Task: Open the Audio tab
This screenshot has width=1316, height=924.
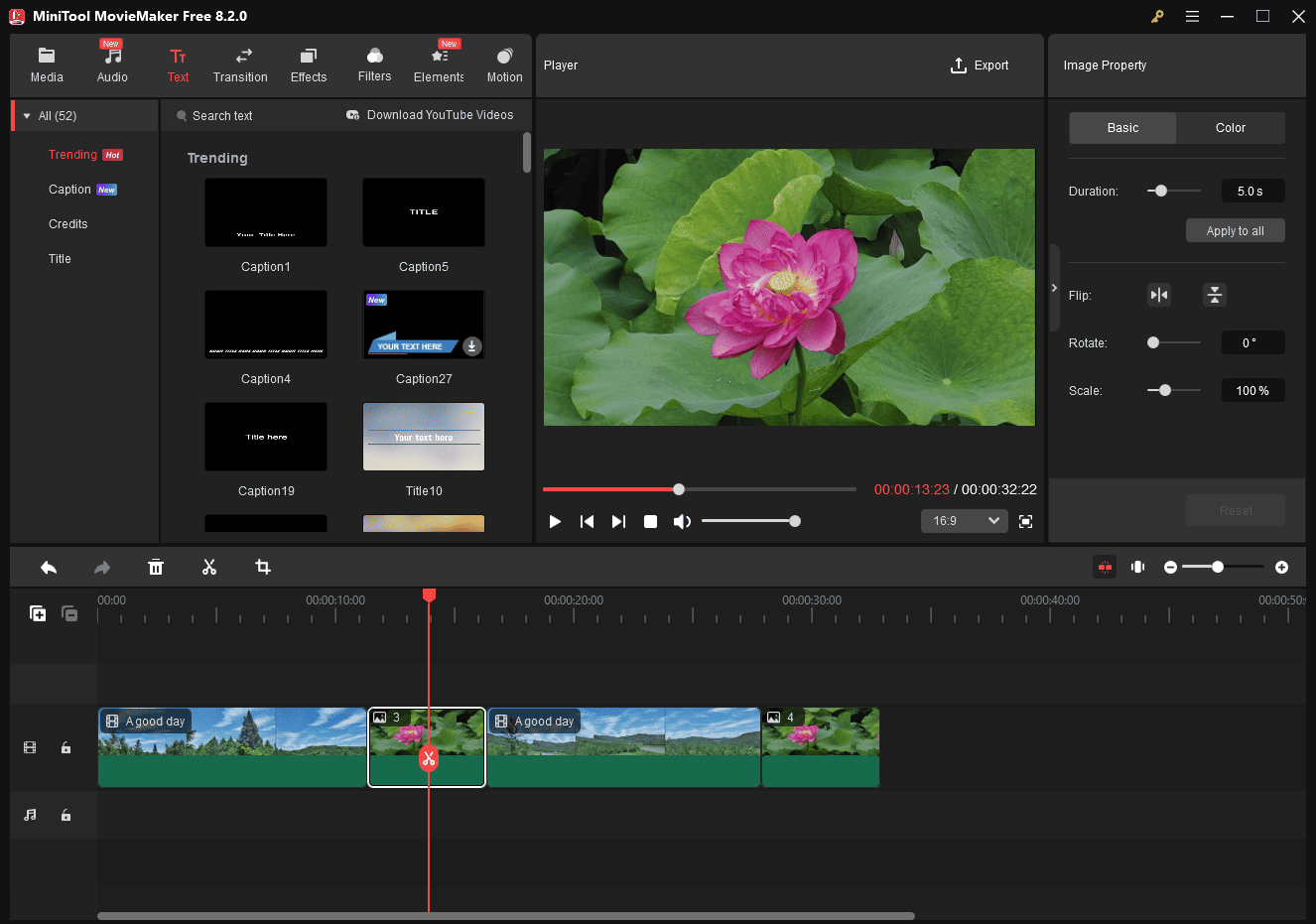Action: 112,66
